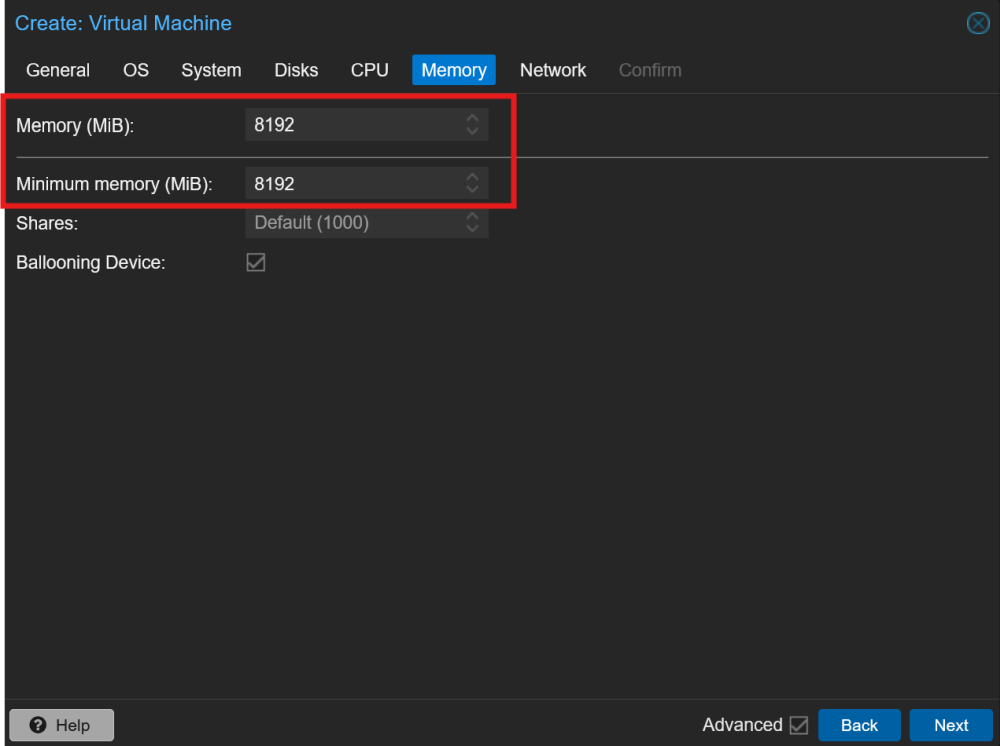Click the active Memory tab
Image resolution: width=1000 pixels, height=746 pixels.
(x=453, y=70)
